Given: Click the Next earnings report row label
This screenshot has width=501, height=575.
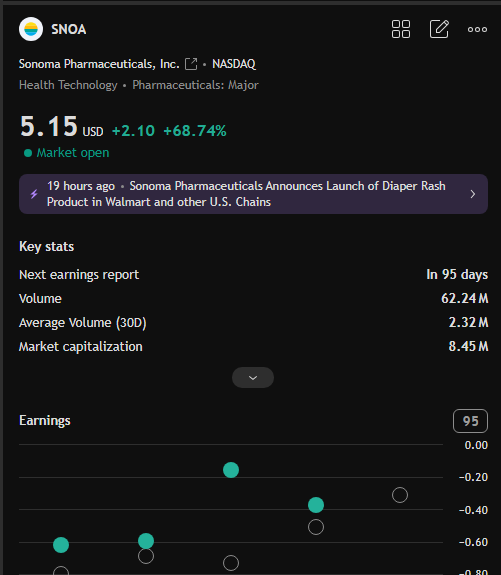Looking at the screenshot, I should coord(79,275).
